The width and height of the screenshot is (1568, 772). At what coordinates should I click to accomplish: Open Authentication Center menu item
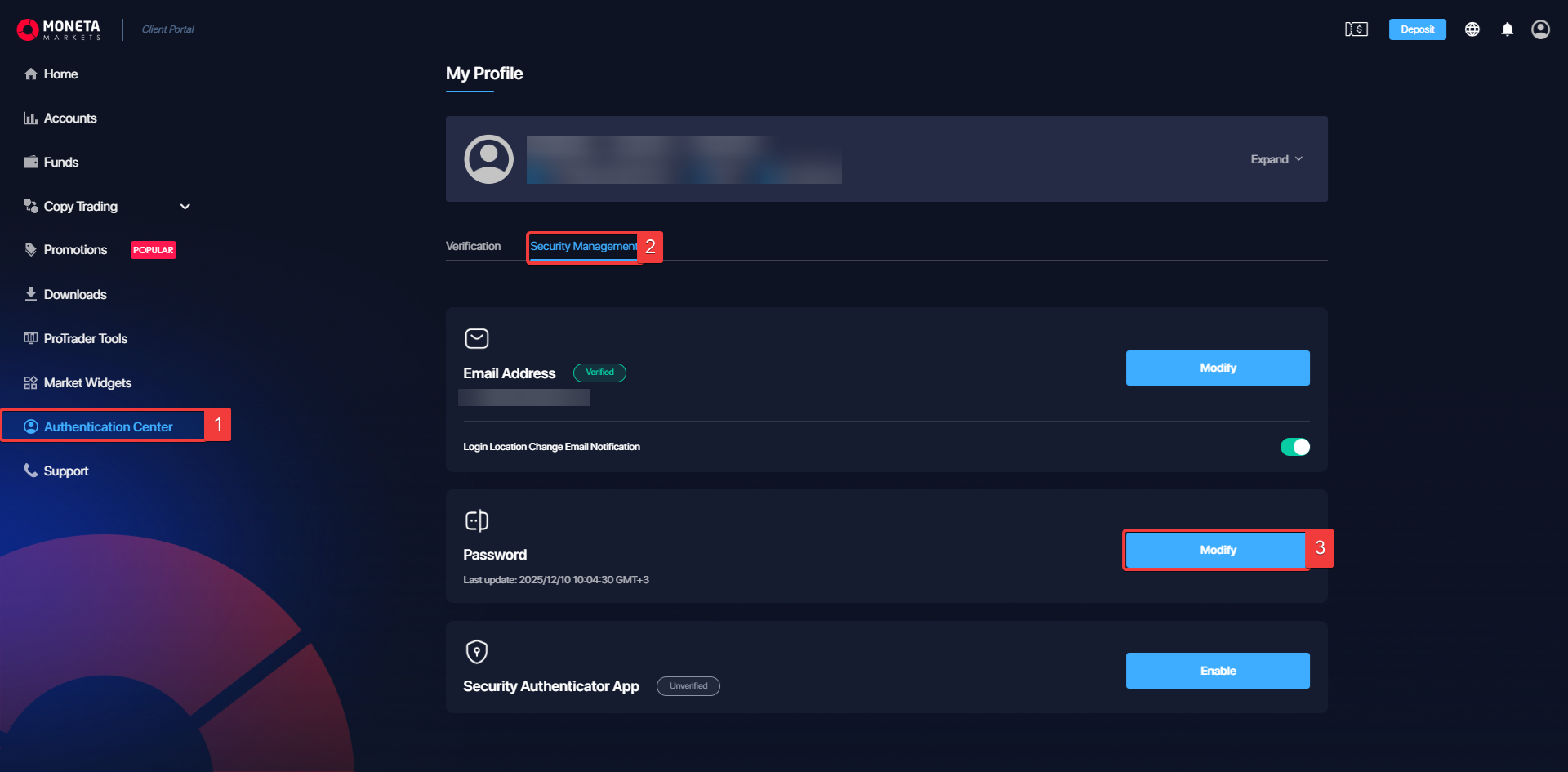pos(108,426)
